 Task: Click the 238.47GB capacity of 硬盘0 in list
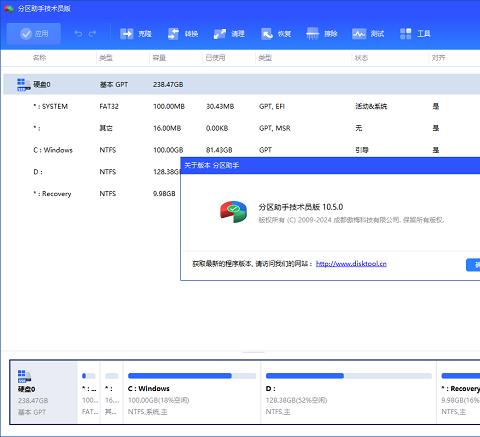168,85
